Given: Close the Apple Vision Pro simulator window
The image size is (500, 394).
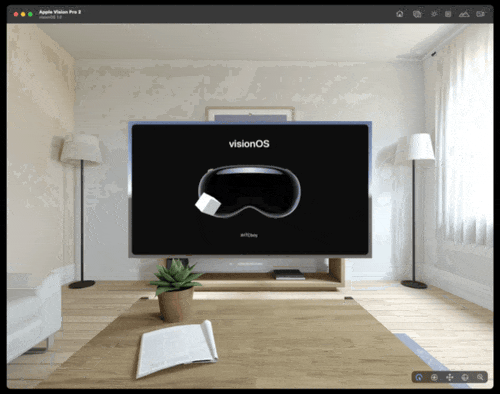Looking at the screenshot, I should [x=16, y=14].
